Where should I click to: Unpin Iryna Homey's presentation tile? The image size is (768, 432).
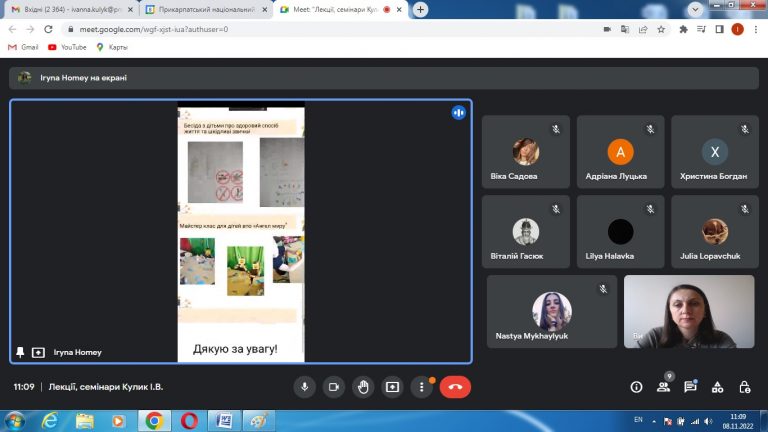pyautogui.click(x=20, y=352)
